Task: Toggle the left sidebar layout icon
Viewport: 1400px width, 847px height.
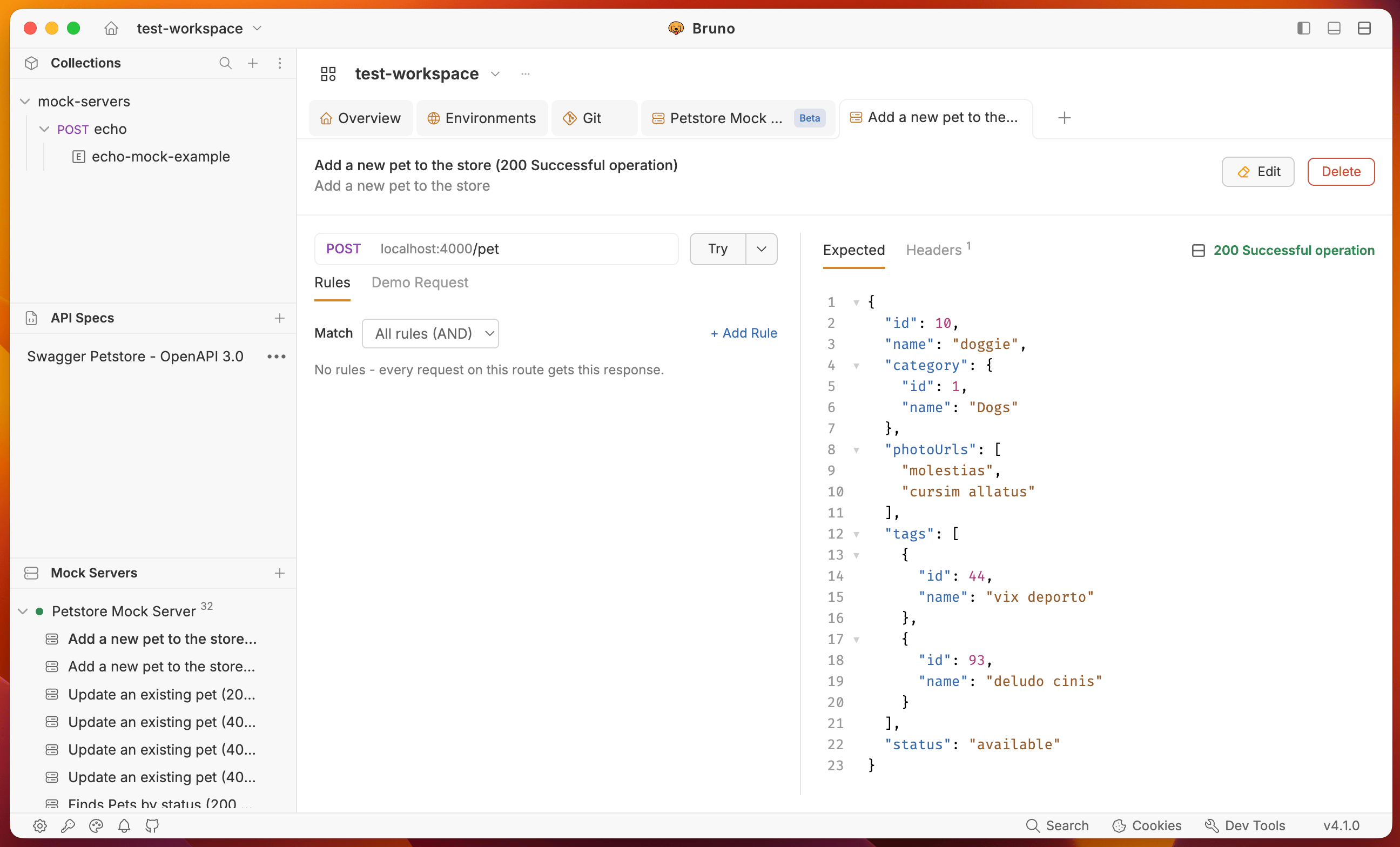Action: 1303,29
